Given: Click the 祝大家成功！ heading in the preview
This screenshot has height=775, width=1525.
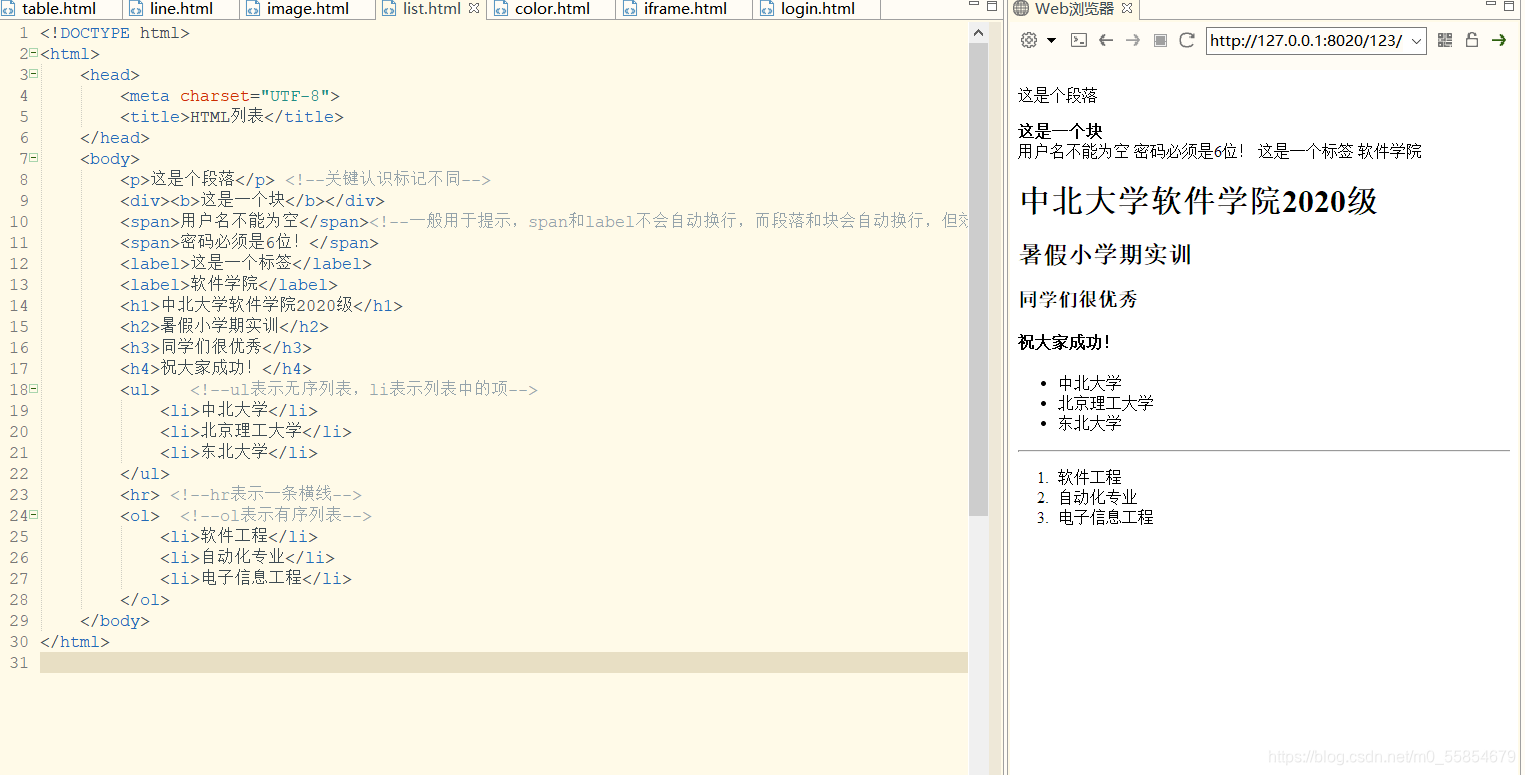Looking at the screenshot, I should pyautogui.click(x=1064, y=342).
